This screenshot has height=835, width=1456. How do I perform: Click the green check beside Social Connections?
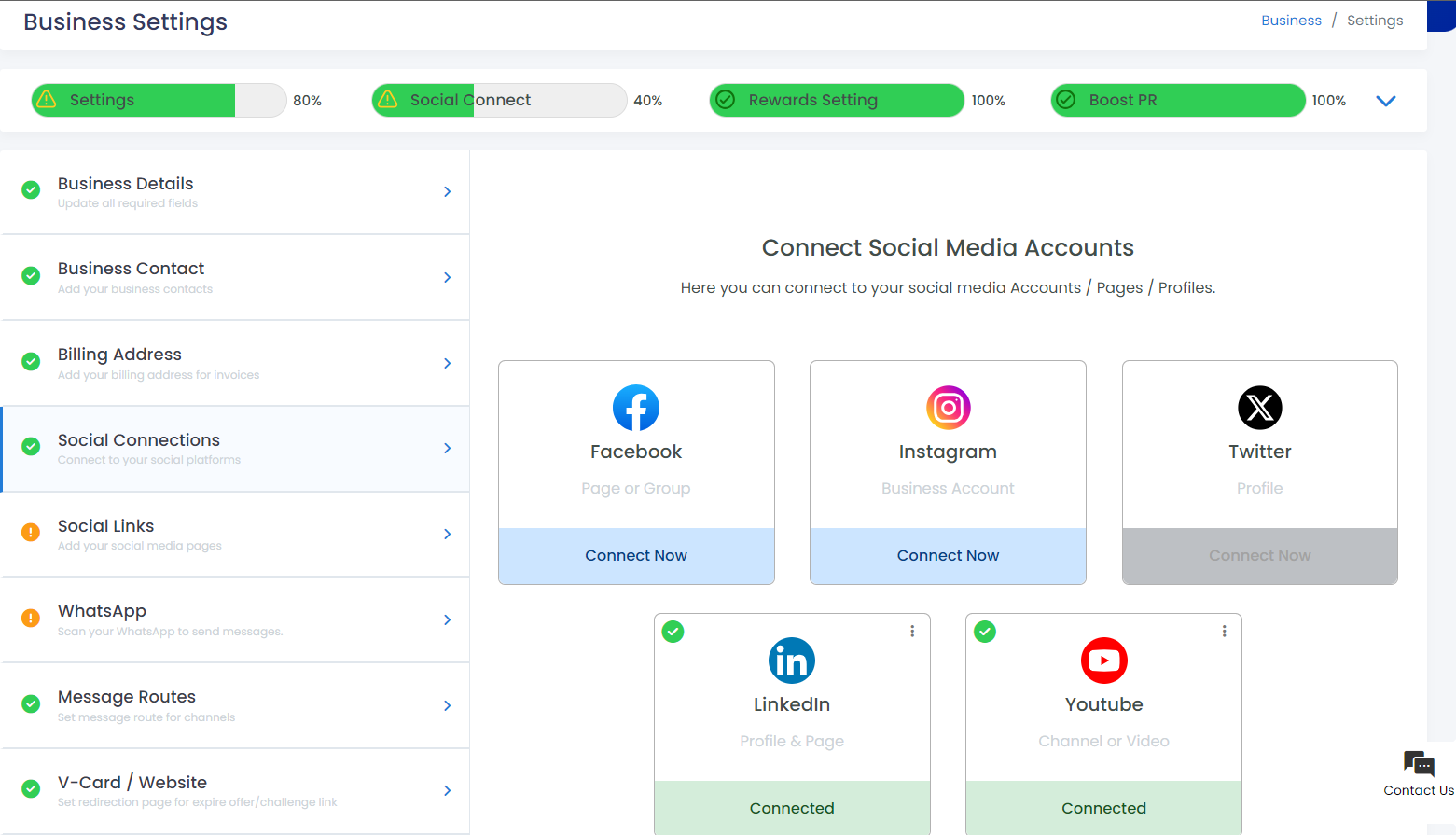point(31,447)
